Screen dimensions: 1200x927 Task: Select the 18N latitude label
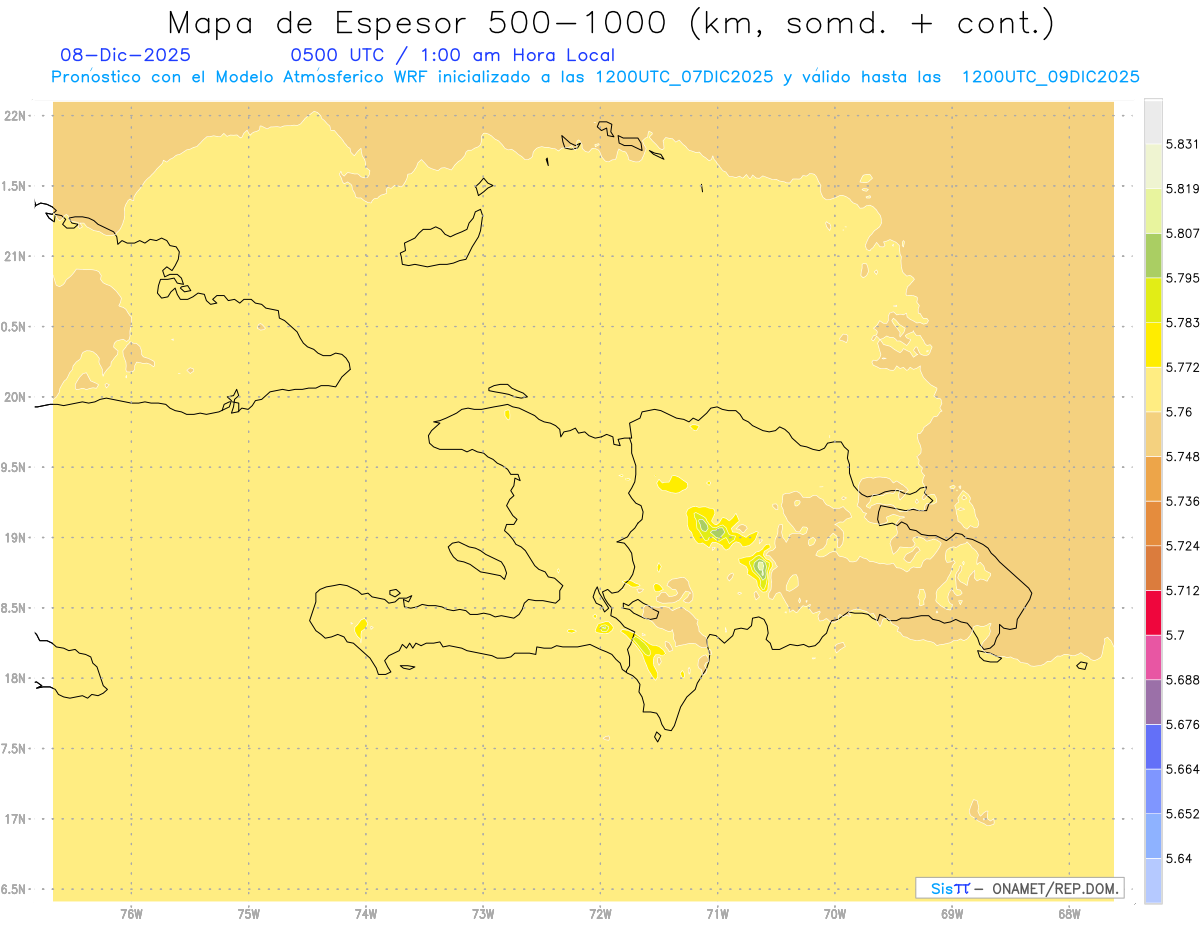(15, 678)
